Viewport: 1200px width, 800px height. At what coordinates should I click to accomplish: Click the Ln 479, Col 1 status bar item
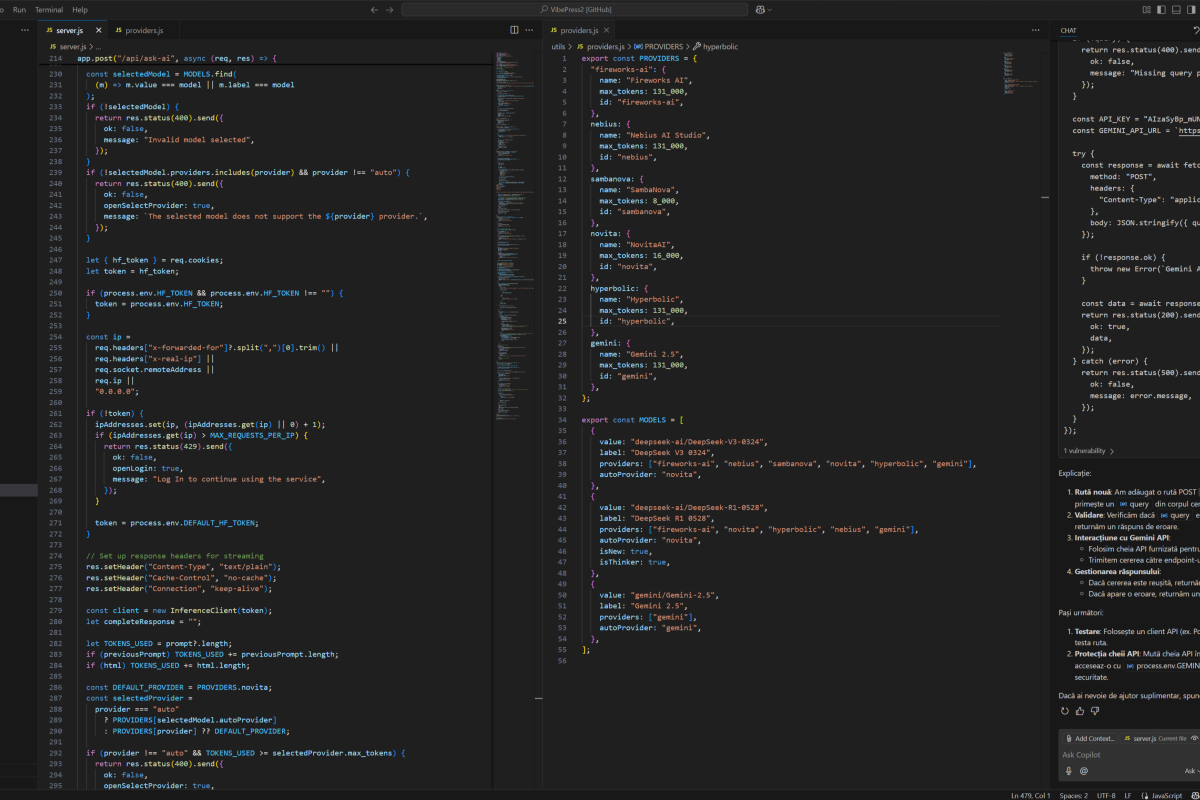pos(1033,795)
